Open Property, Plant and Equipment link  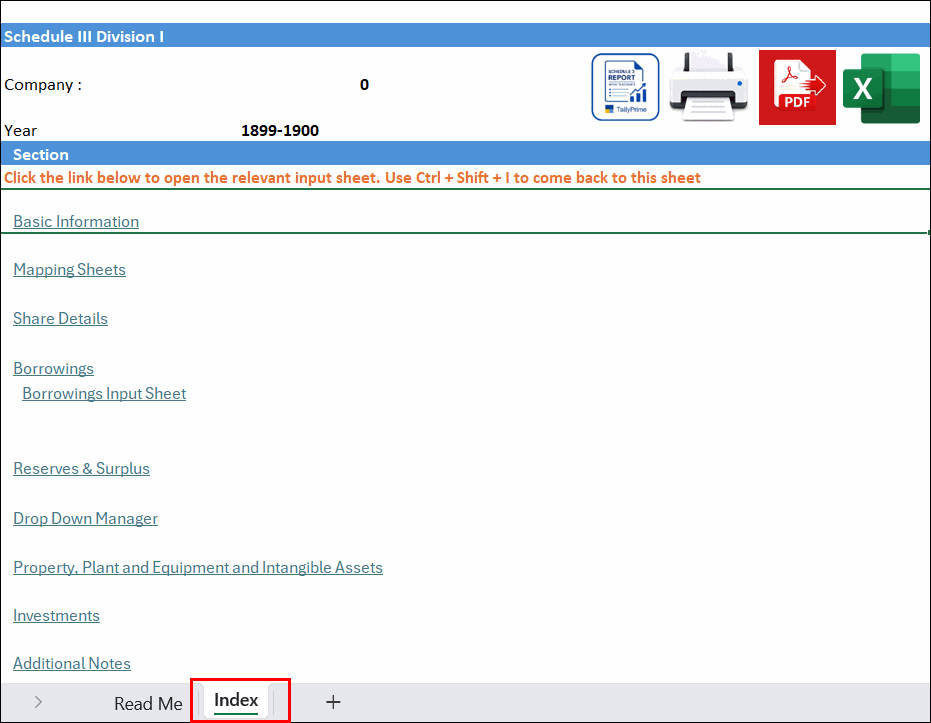click(x=198, y=567)
